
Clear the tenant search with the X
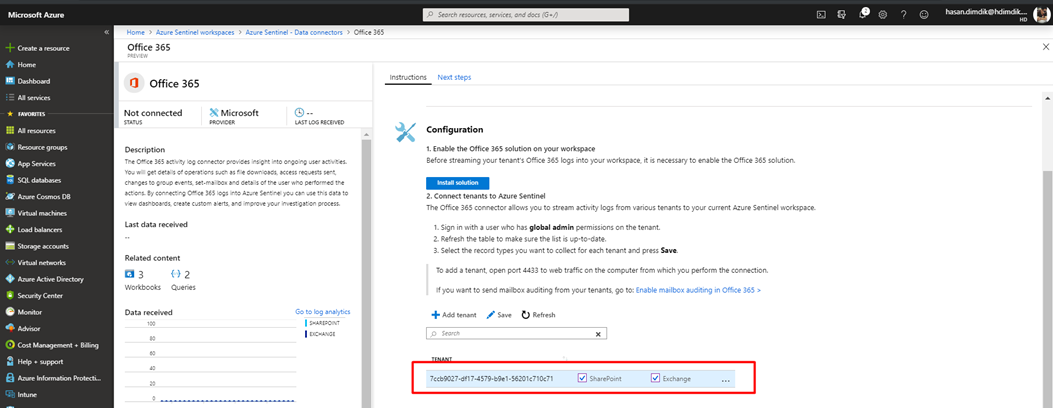[599, 334]
